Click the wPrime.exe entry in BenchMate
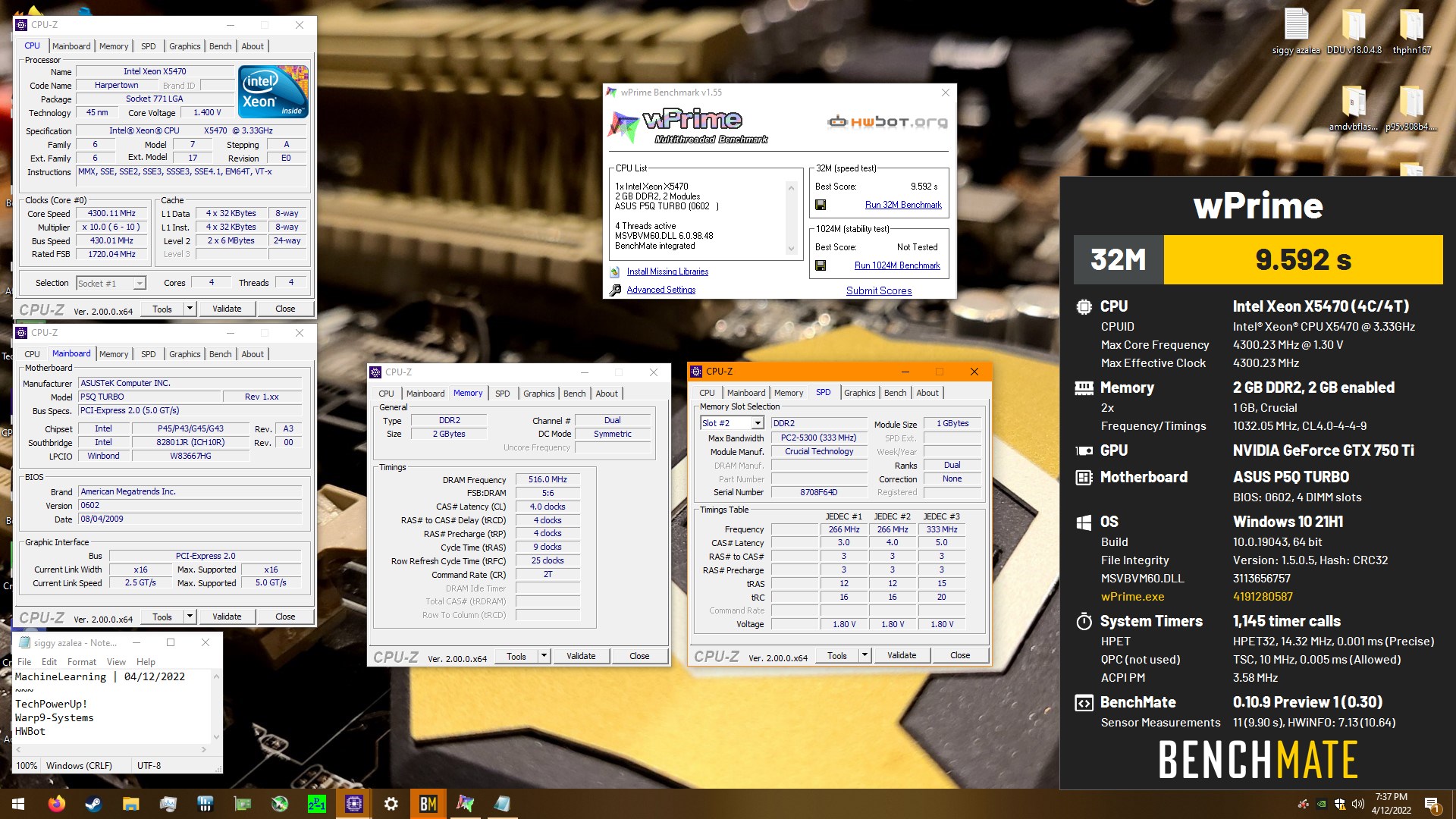This screenshot has height=819, width=1456. [1132, 597]
